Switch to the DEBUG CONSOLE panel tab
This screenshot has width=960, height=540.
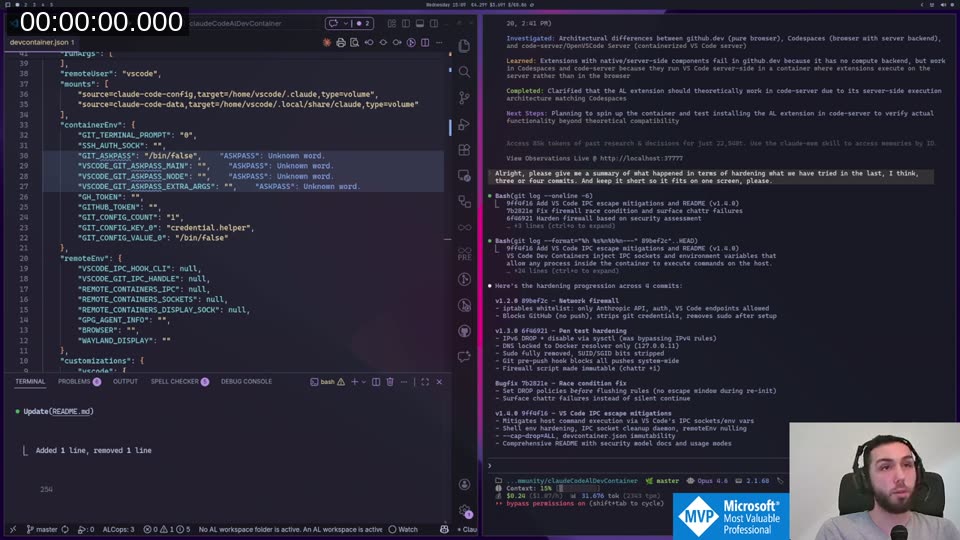[246, 381]
